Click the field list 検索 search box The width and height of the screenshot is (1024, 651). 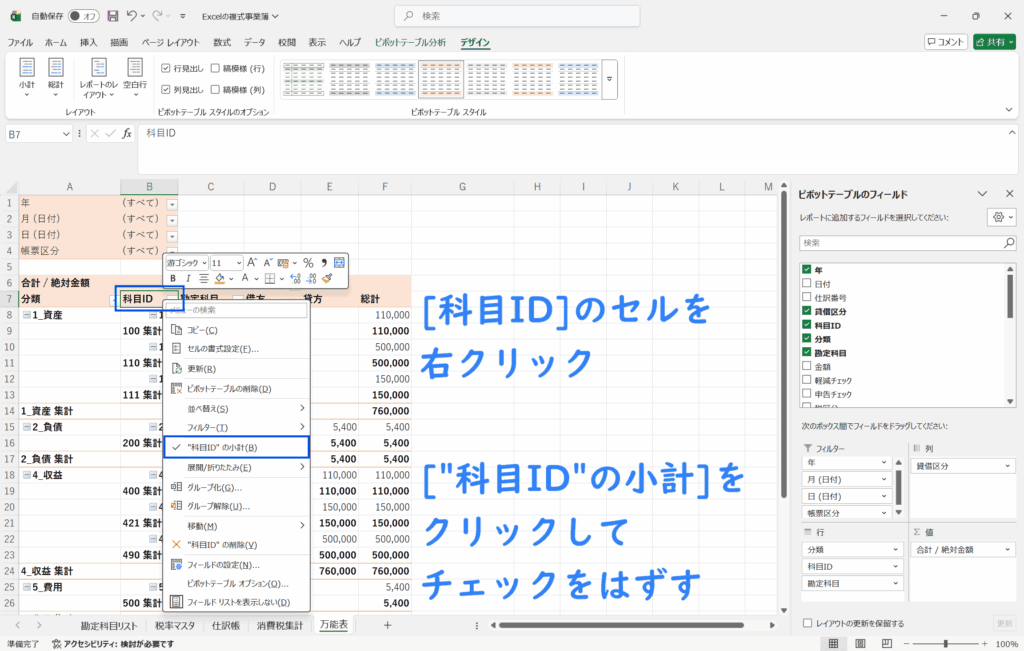coord(907,243)
